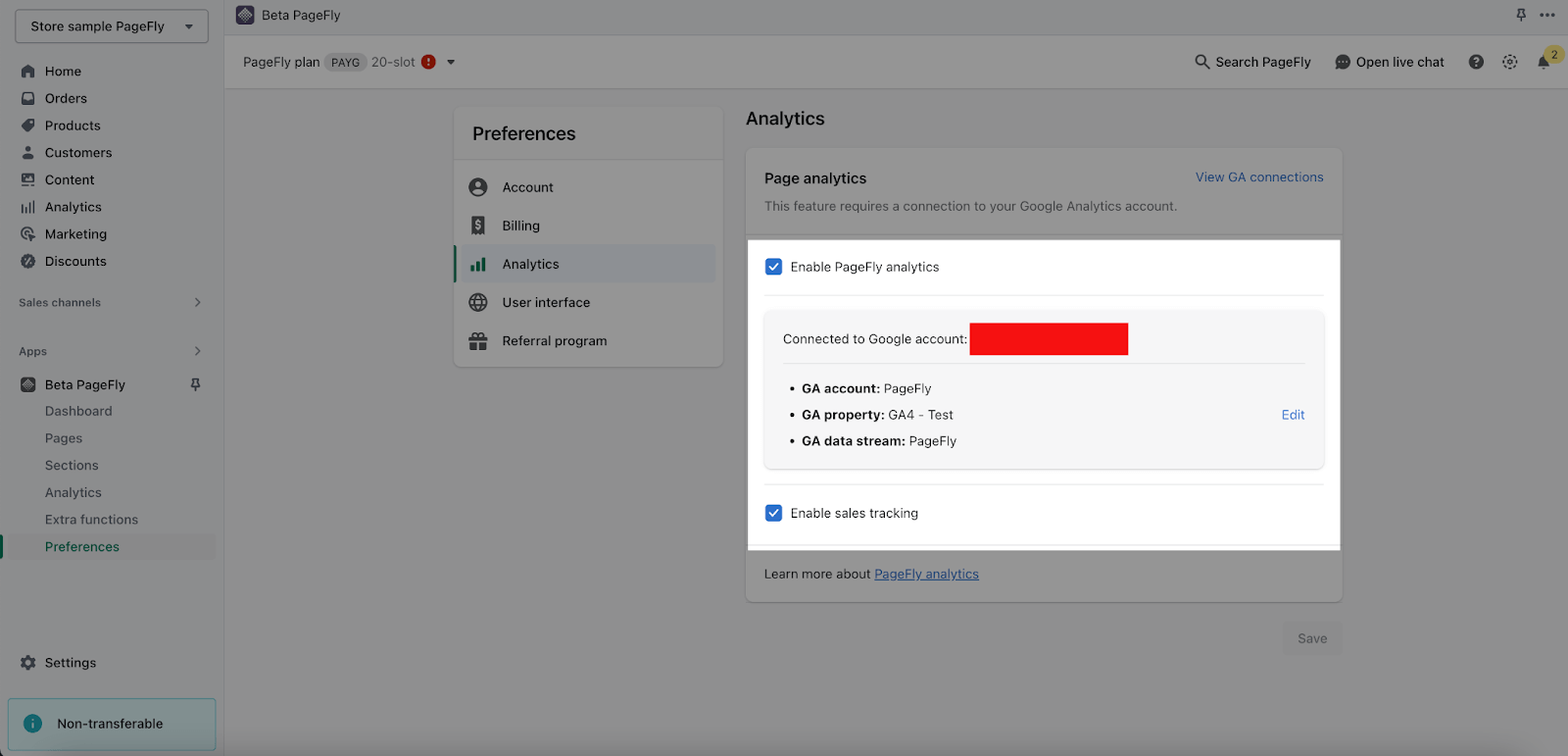Image resolution: width=1568 pixels, height=756 pixels.
Task: Click the Discounts badge icon
Action: click(x=27, y=261)
